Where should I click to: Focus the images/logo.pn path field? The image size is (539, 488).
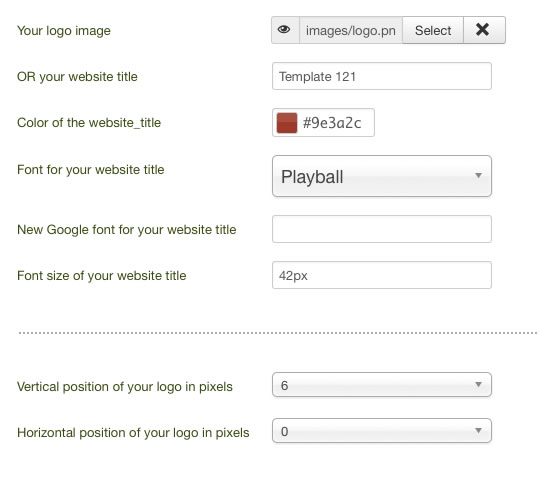[x=351, y=30]
